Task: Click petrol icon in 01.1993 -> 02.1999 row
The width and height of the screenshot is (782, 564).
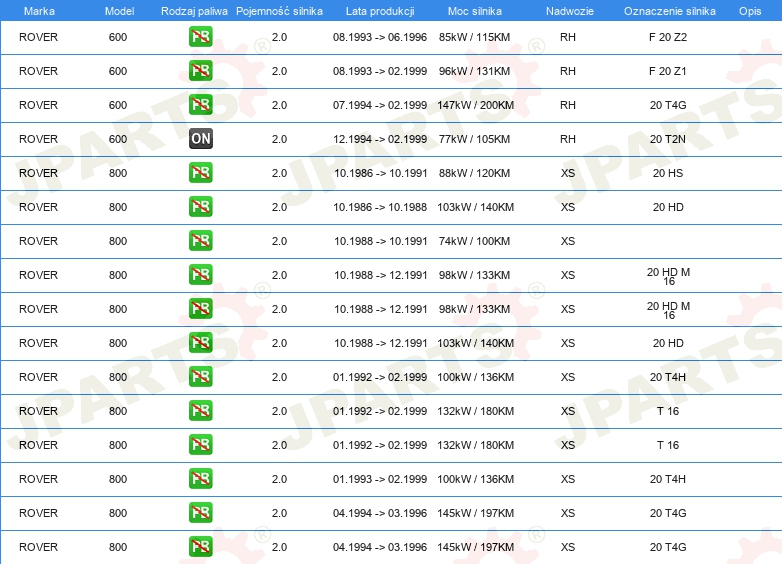Action: (200, 479)
